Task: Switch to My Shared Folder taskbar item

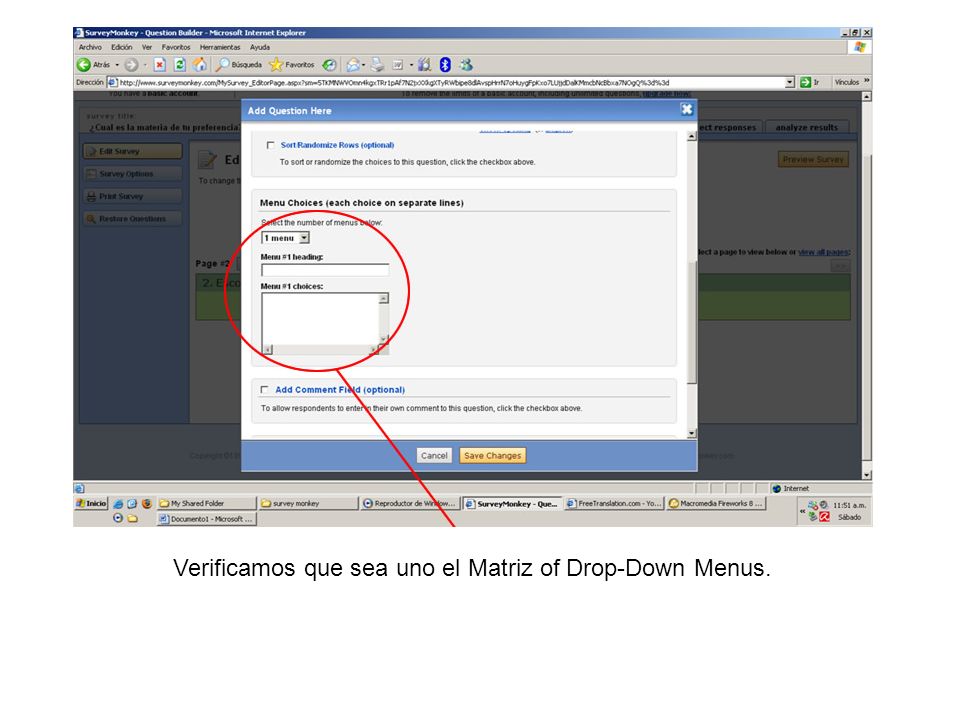Action: point(206,503)
